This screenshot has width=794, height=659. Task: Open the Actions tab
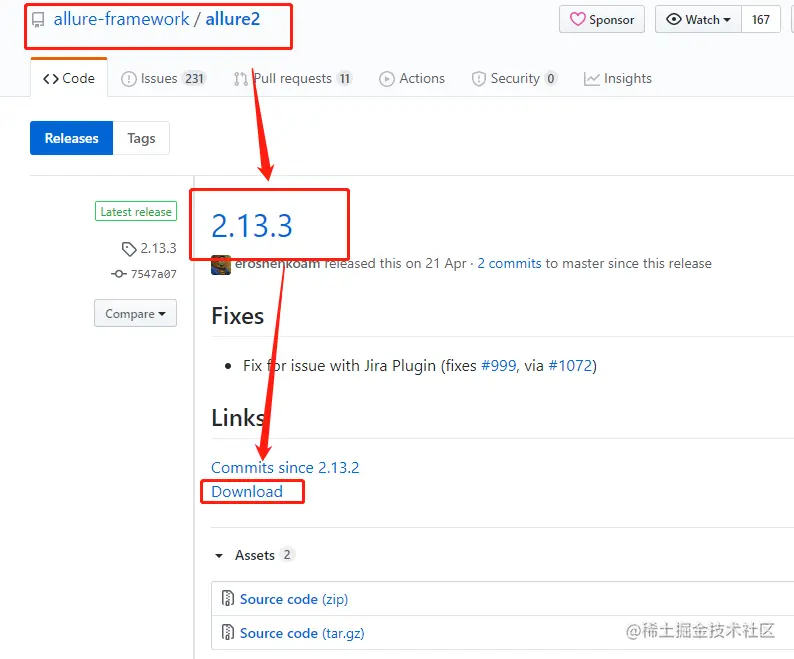pos(412,79)
